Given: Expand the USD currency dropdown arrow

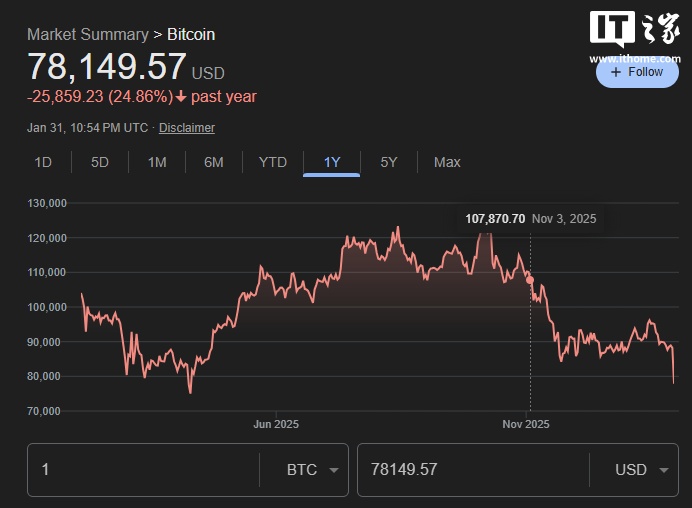Looking at the screenshot, I should (x=663, y=470).
